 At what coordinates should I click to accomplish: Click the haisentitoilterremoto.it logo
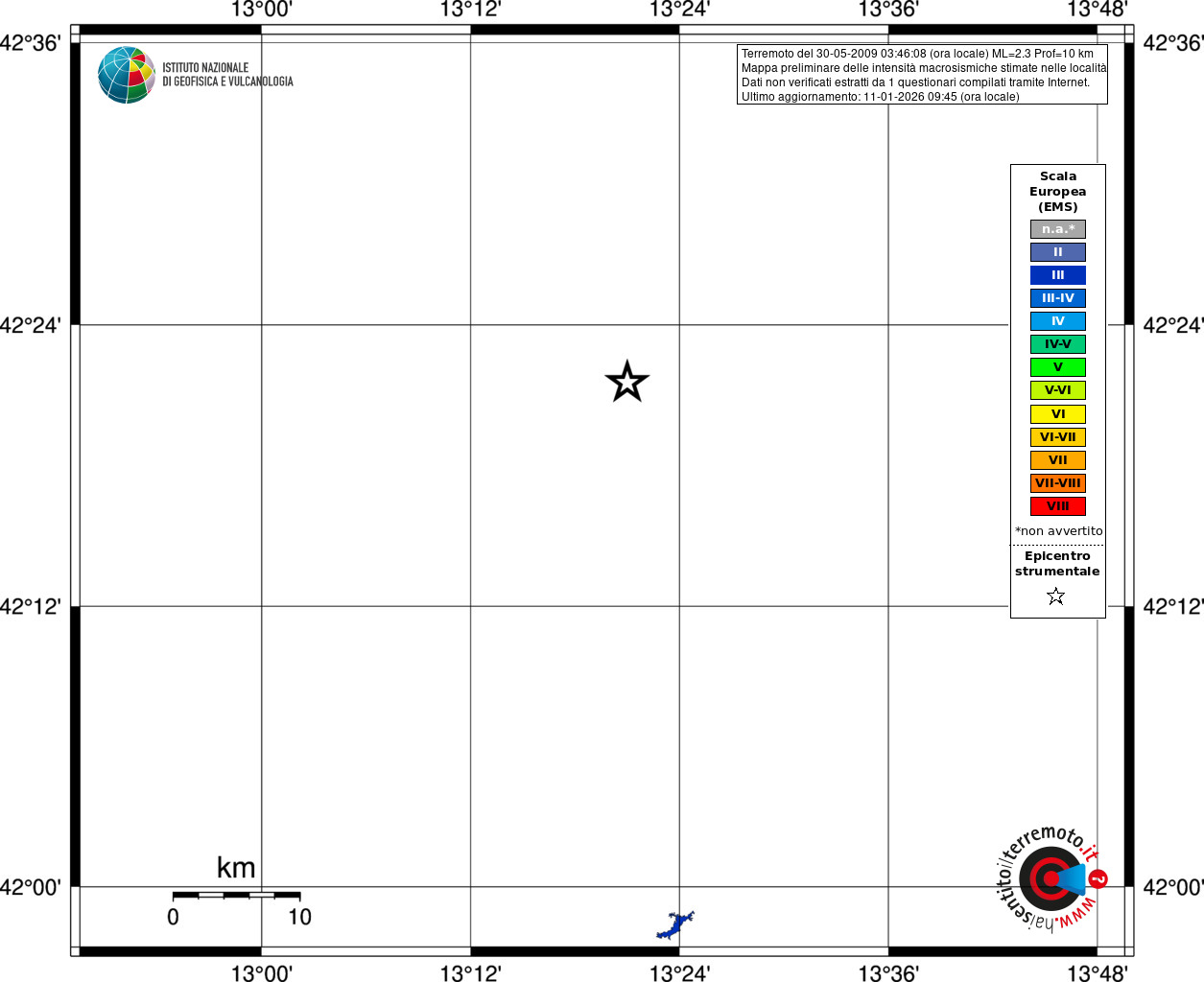[x=1052, y=877]
